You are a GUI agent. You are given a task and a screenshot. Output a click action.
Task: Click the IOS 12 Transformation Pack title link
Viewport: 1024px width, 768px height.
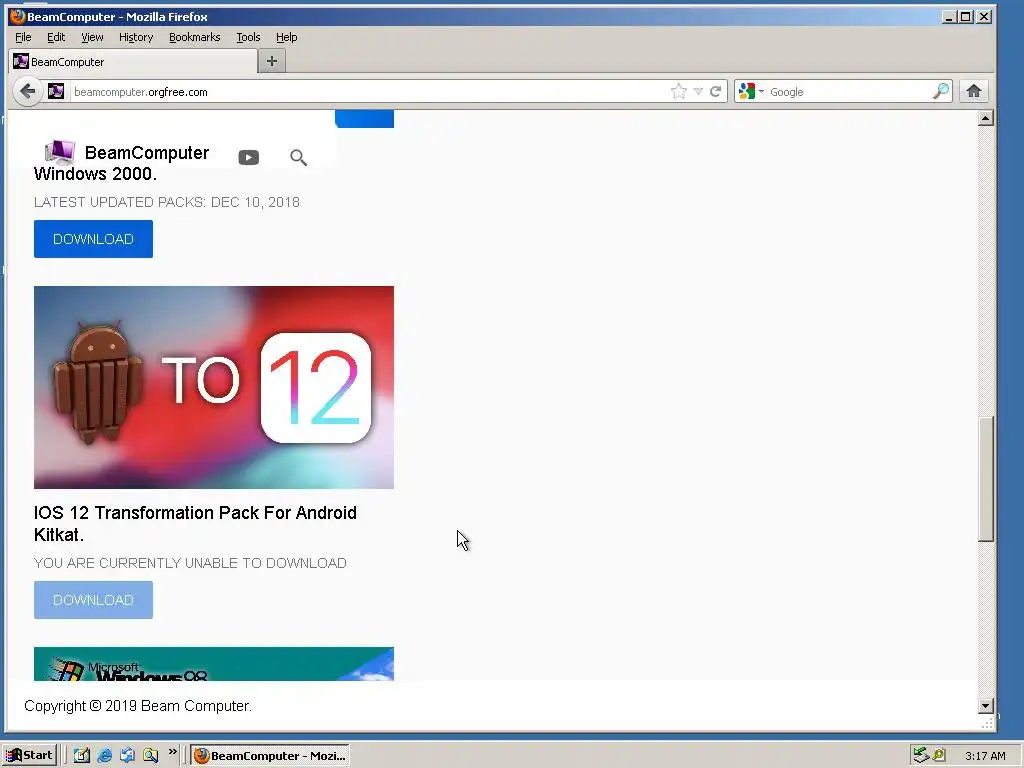(195, 523)
